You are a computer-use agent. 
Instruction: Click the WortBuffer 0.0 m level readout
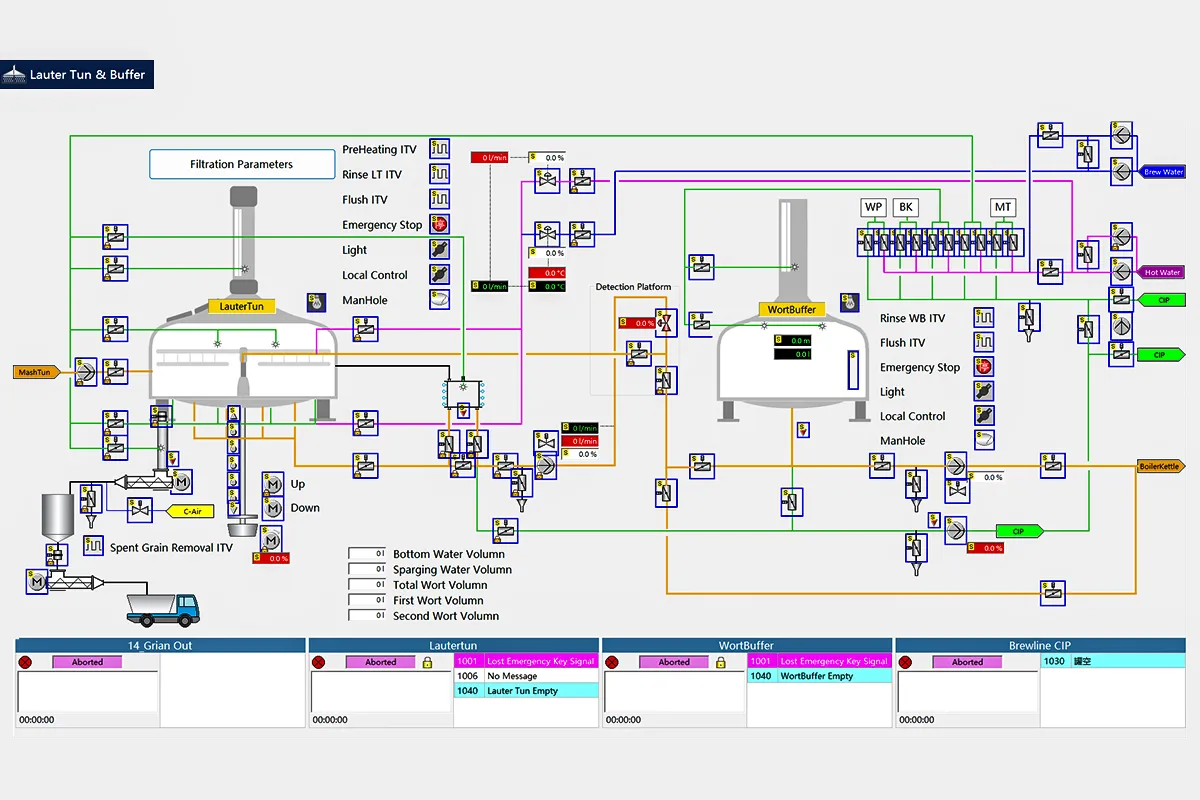tap(791, 341)
